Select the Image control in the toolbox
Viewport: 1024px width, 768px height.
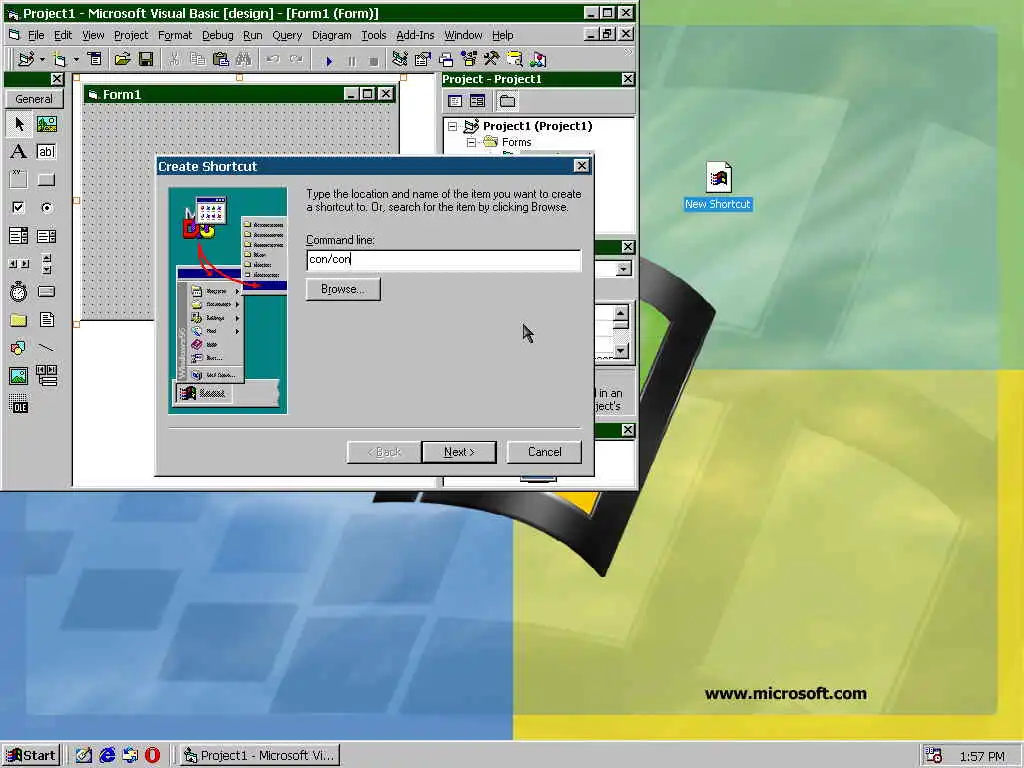pyautogui.click(x=19, y=376)
